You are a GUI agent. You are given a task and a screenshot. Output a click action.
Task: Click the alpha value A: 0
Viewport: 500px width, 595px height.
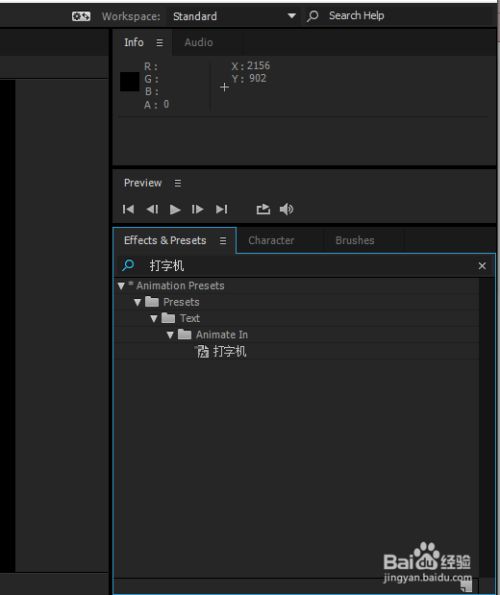click(156, 105)
